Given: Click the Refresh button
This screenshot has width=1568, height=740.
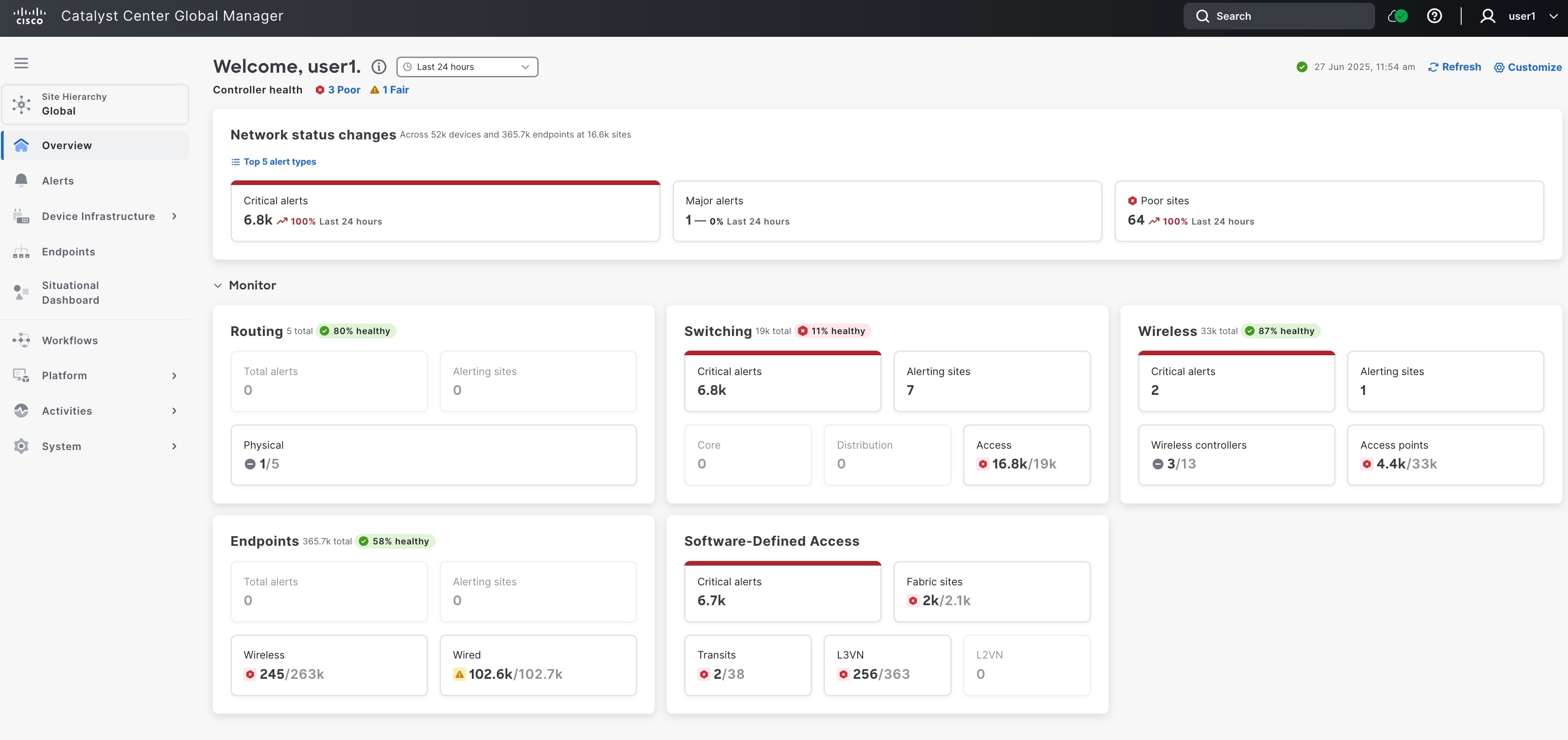Looking at the screenshot, I should click(x=1455, y=67).
